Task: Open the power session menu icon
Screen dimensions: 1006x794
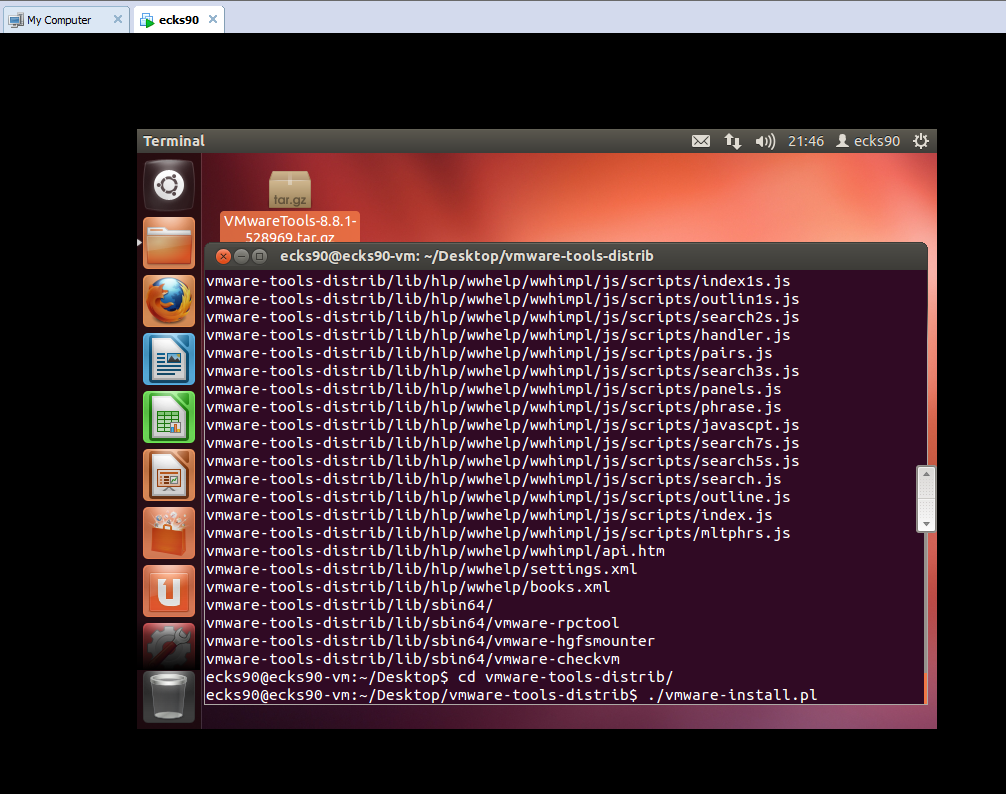Action: pos(921,141)
